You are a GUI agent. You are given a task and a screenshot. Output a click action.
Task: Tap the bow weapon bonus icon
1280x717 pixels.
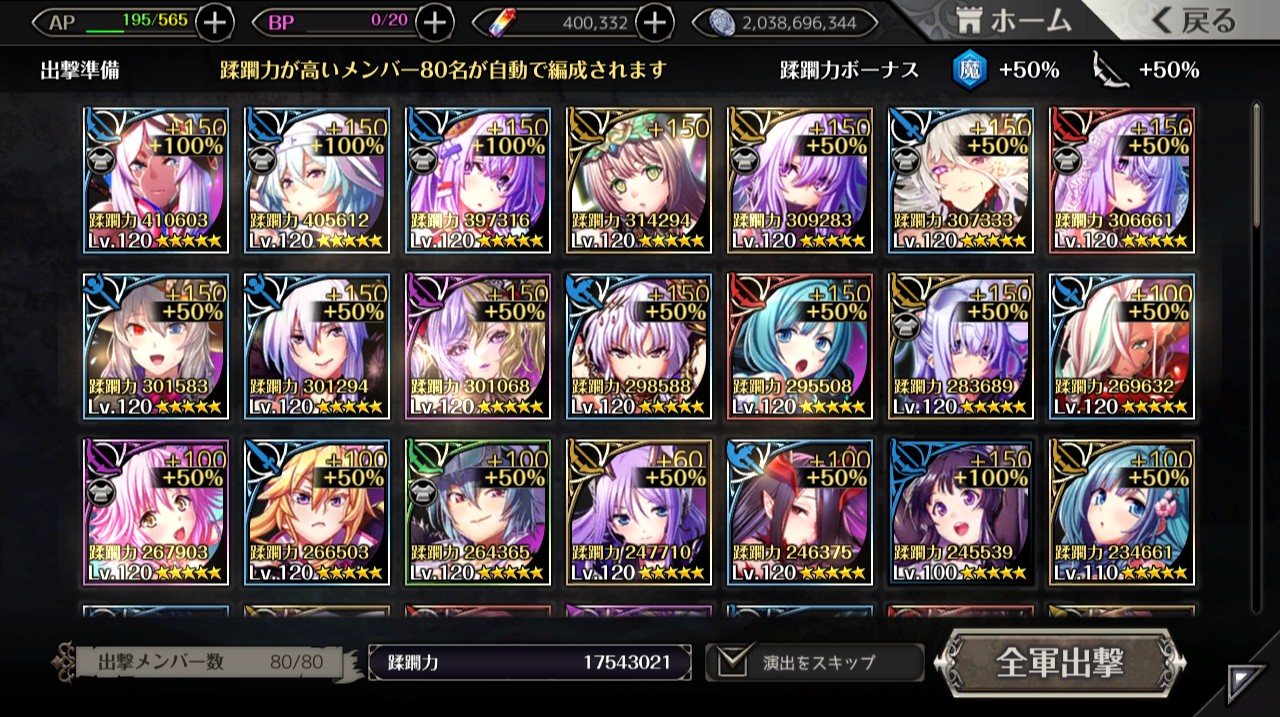[x=1110, y=70]
